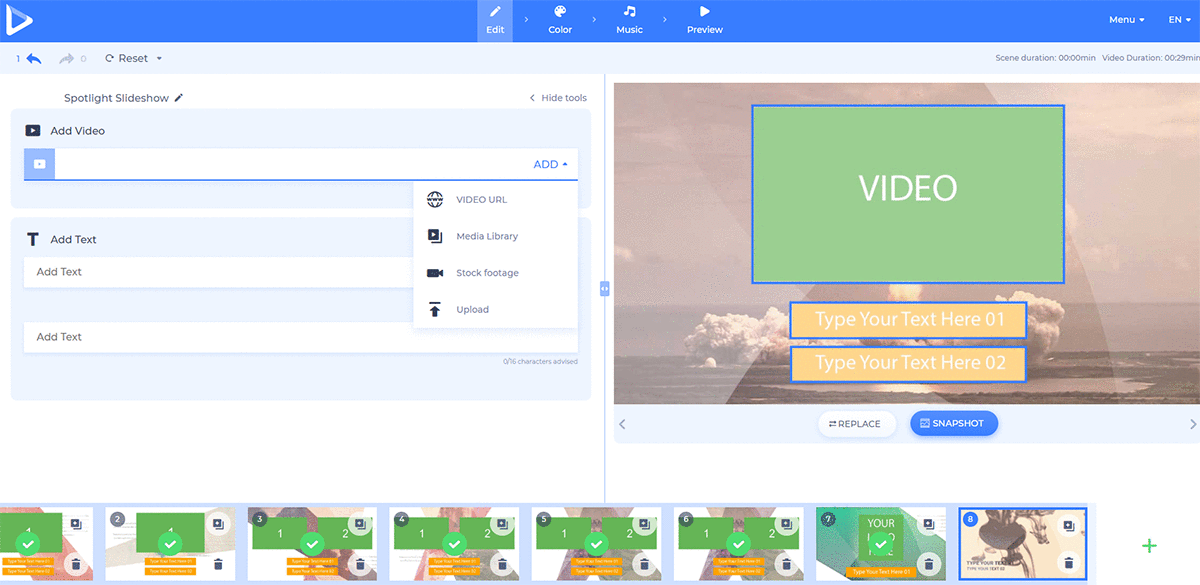Viewport: 1200px width, 585px height.
Task: Click the undo arrow icon
Action: click(34, 59)
